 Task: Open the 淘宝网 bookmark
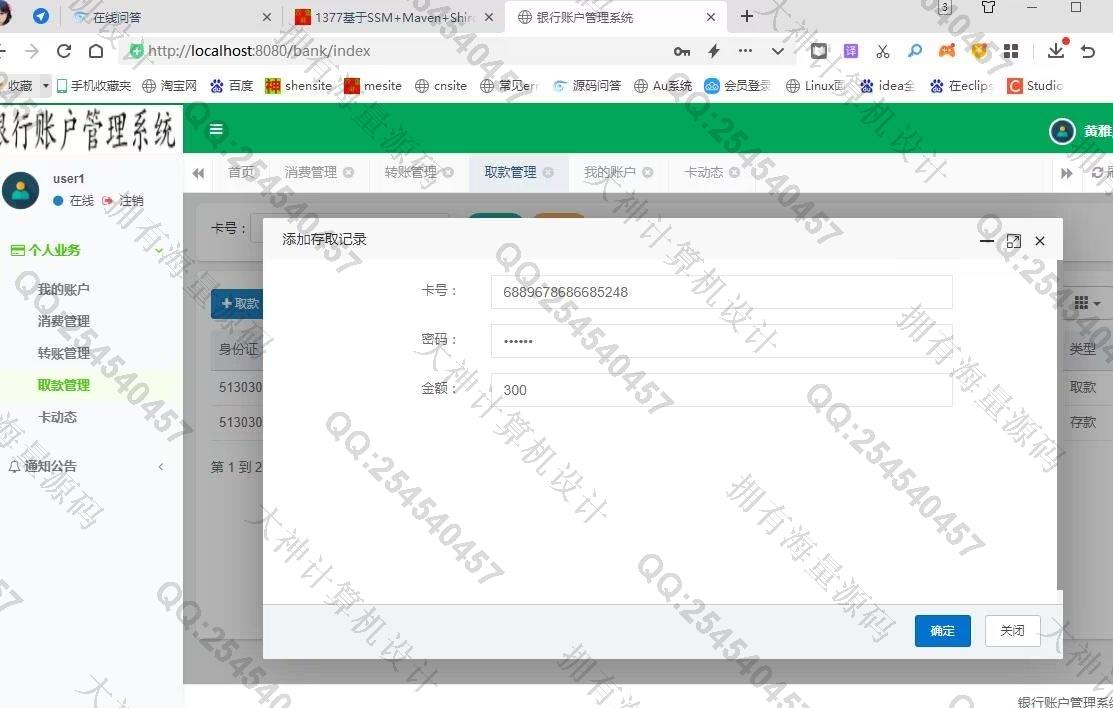(170, 86)
